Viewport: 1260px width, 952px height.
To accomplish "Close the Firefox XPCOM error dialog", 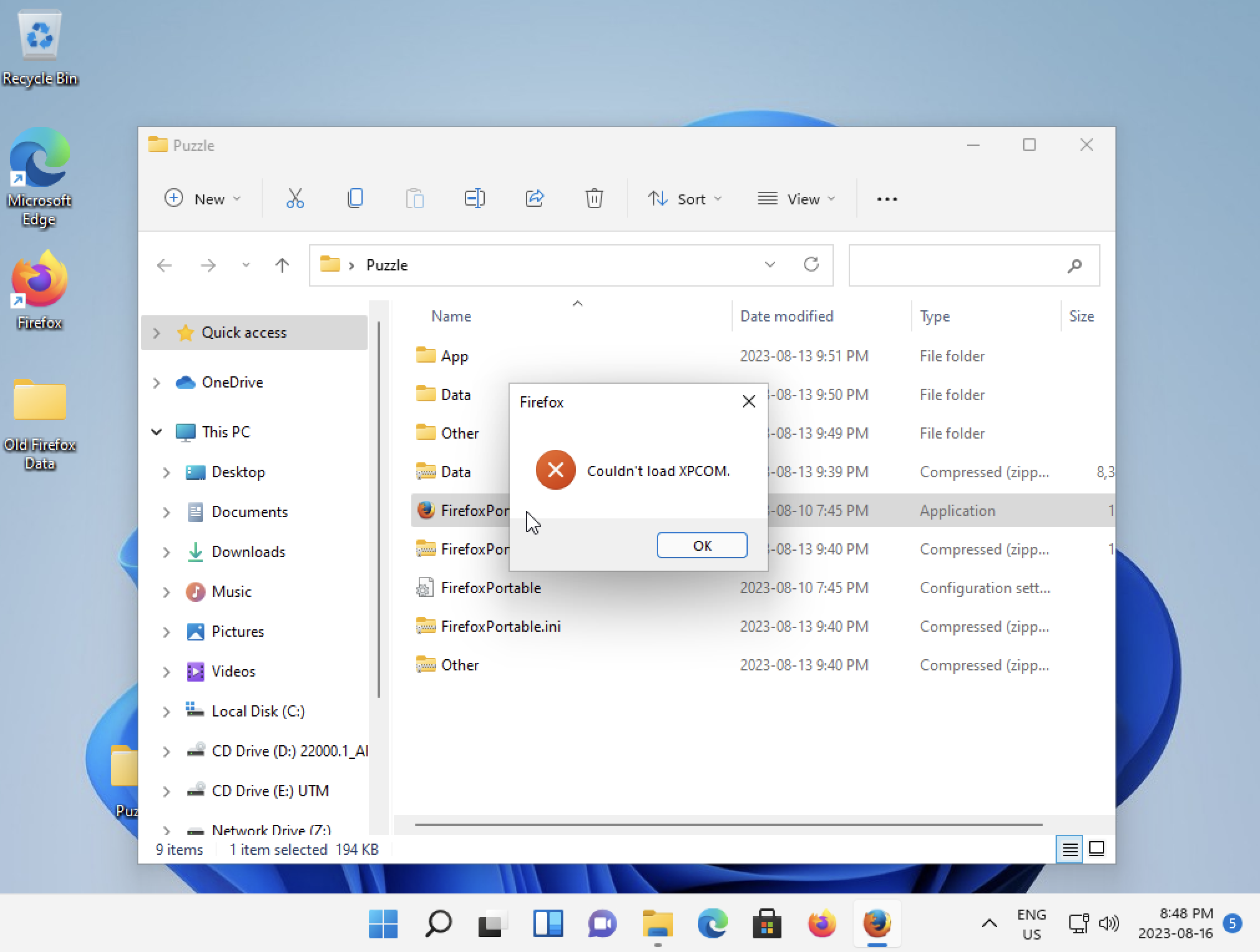I will pyautogui.click(x=748, y=402).
